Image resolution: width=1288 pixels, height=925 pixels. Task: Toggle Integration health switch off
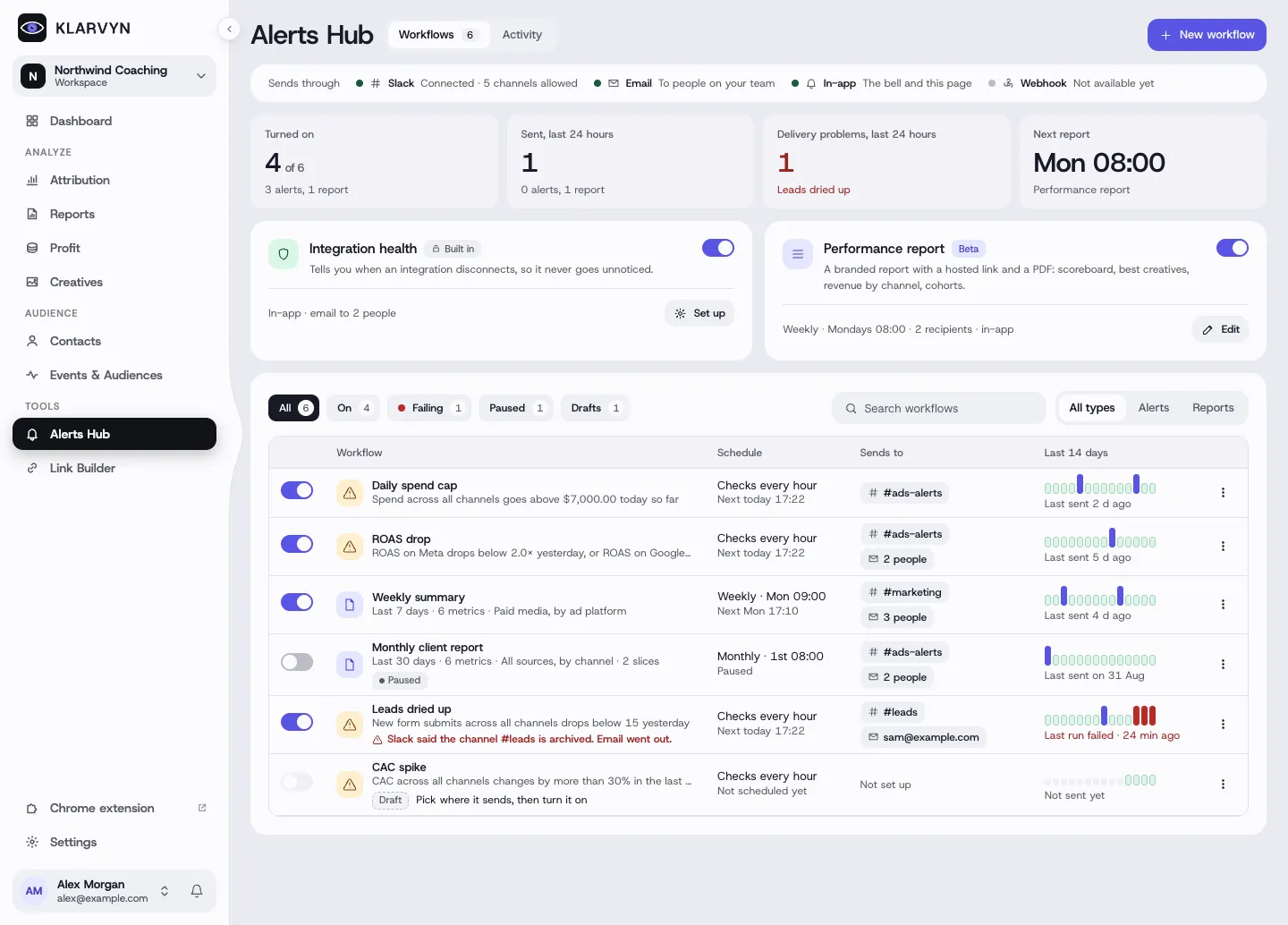[718, 248]
